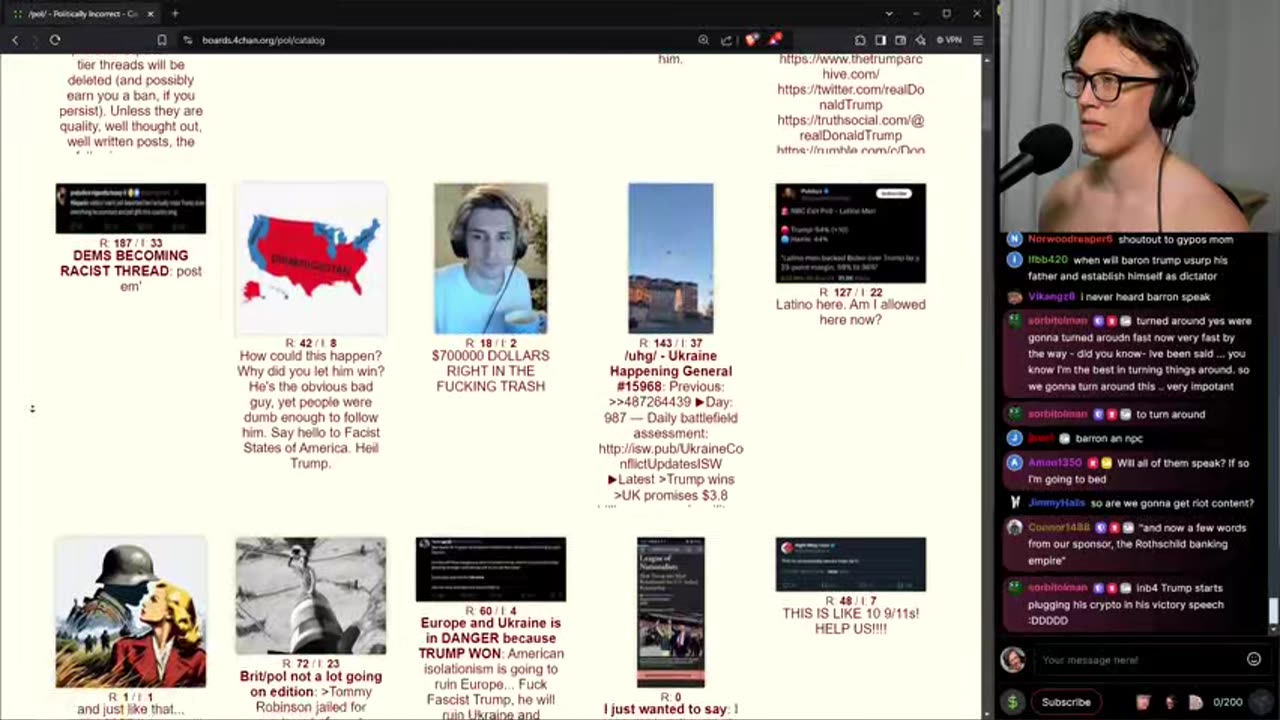Viewport: 1280px width, 720px height.
Task: Reload the 4chan catalog page
Action: coord(55,40)
